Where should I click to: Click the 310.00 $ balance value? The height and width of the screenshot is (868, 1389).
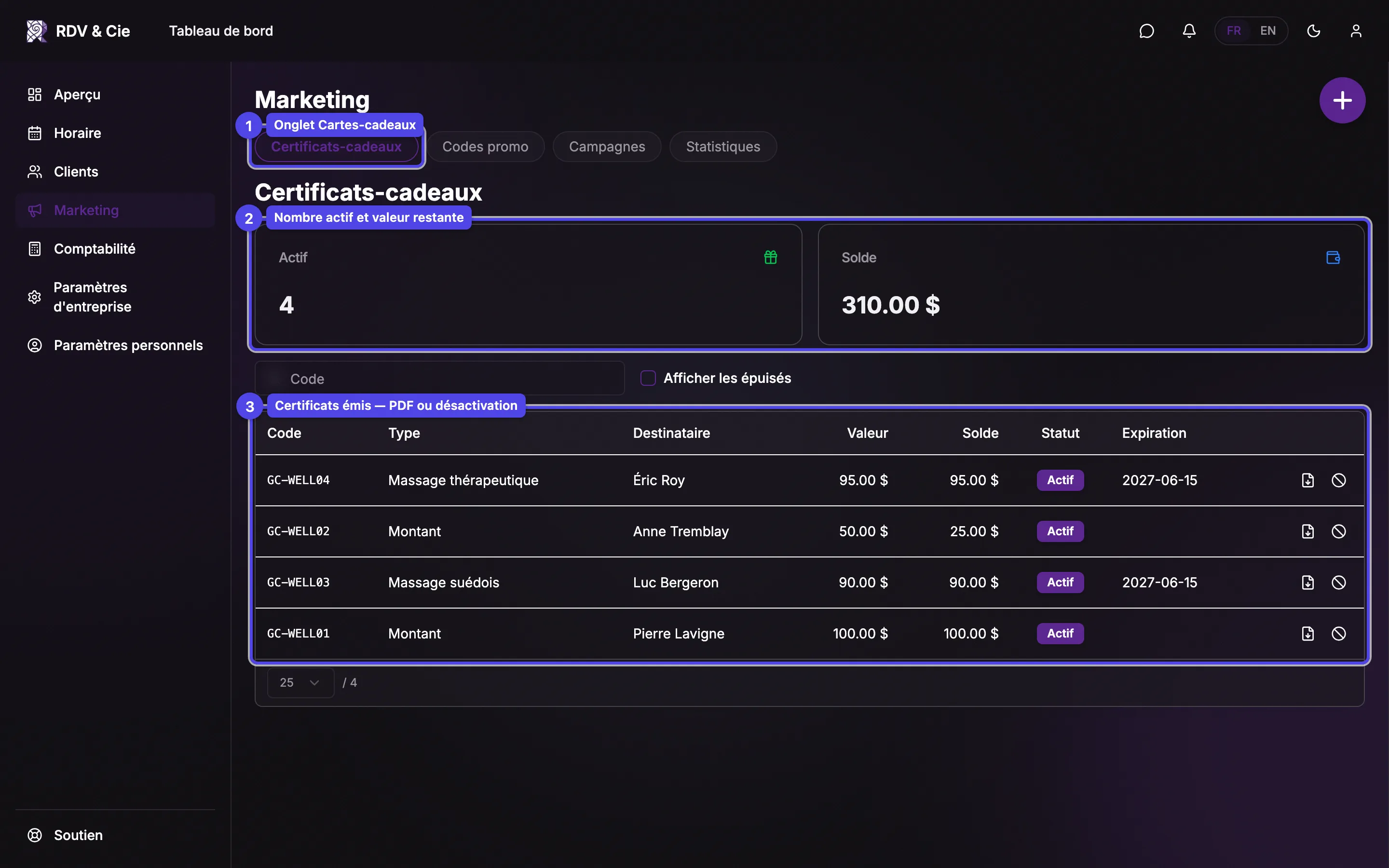(x=891, y=305)
